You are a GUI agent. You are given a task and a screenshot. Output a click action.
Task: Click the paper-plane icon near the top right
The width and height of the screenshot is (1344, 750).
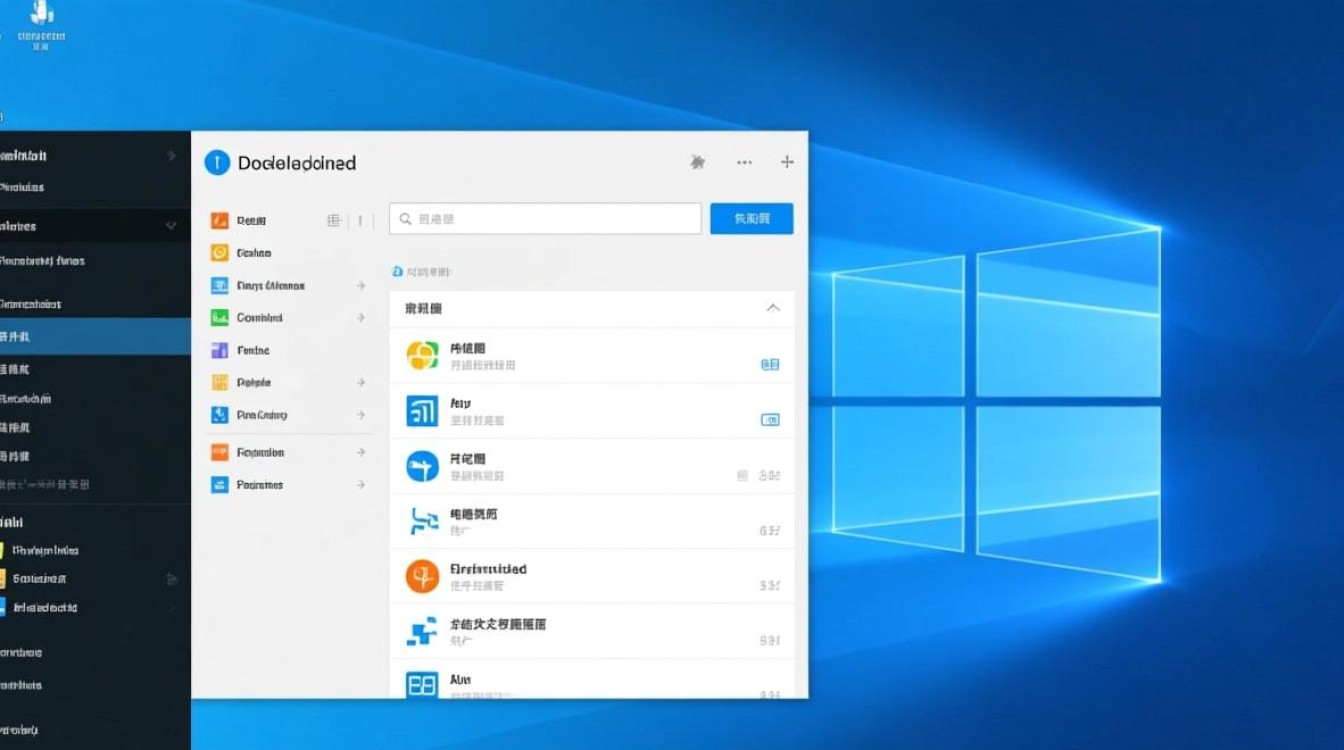(697, 161)
